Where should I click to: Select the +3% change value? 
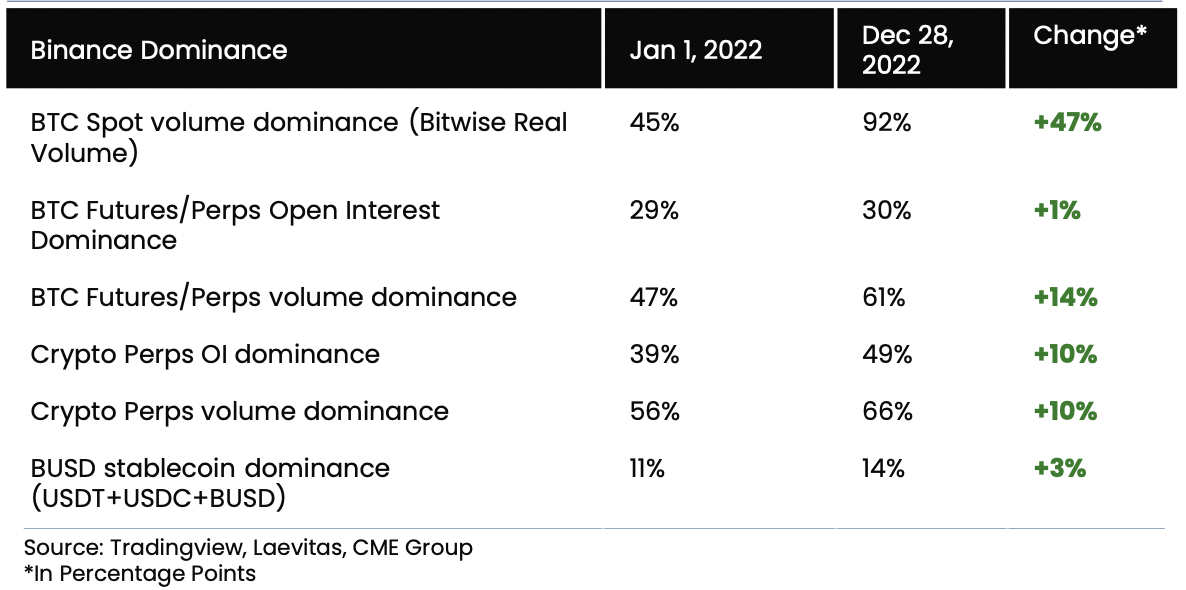tap(1060, 468)
